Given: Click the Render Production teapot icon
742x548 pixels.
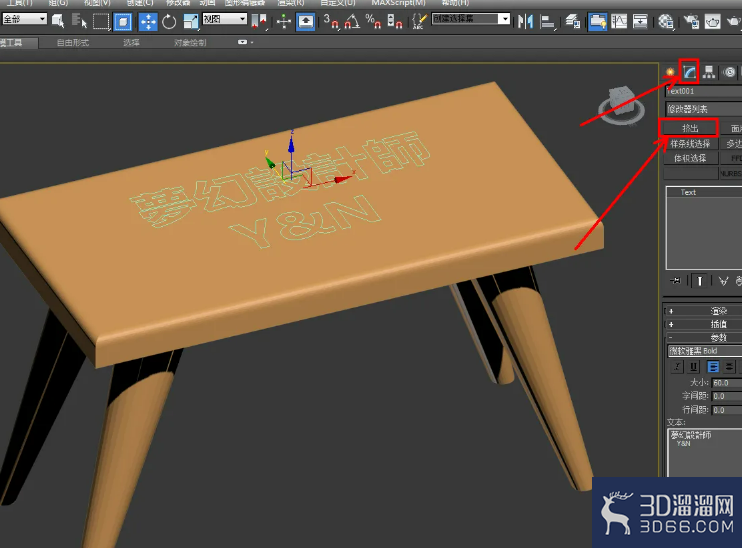Looking at the screenshot, I should click(734, 22).
